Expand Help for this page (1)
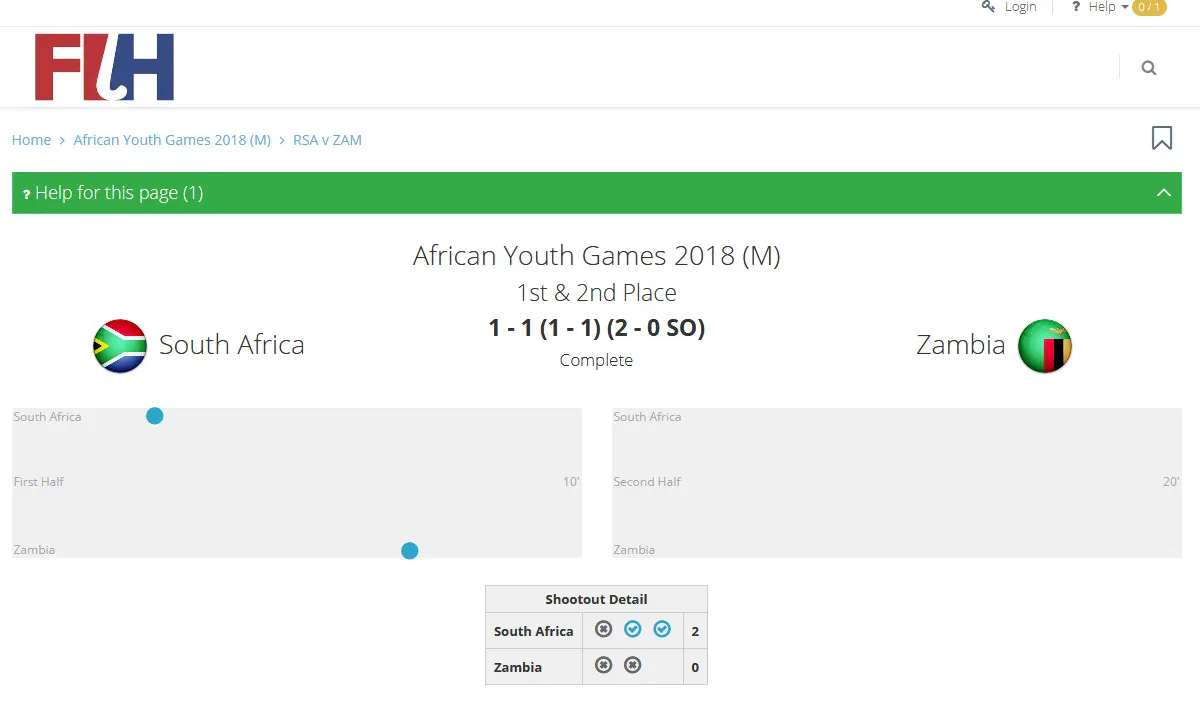The image size is (1200, 701). tap(119, 193)
